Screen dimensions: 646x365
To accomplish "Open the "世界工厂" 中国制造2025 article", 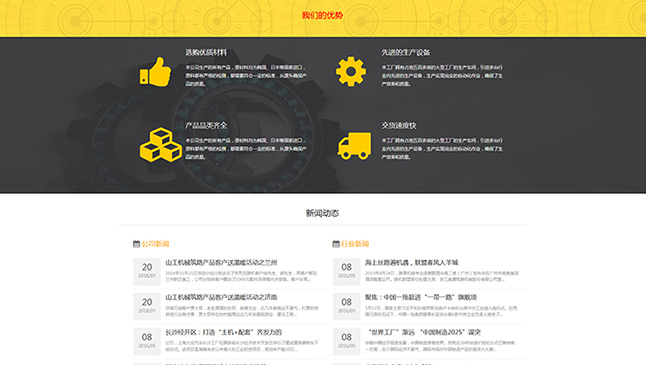I will 424,332.
